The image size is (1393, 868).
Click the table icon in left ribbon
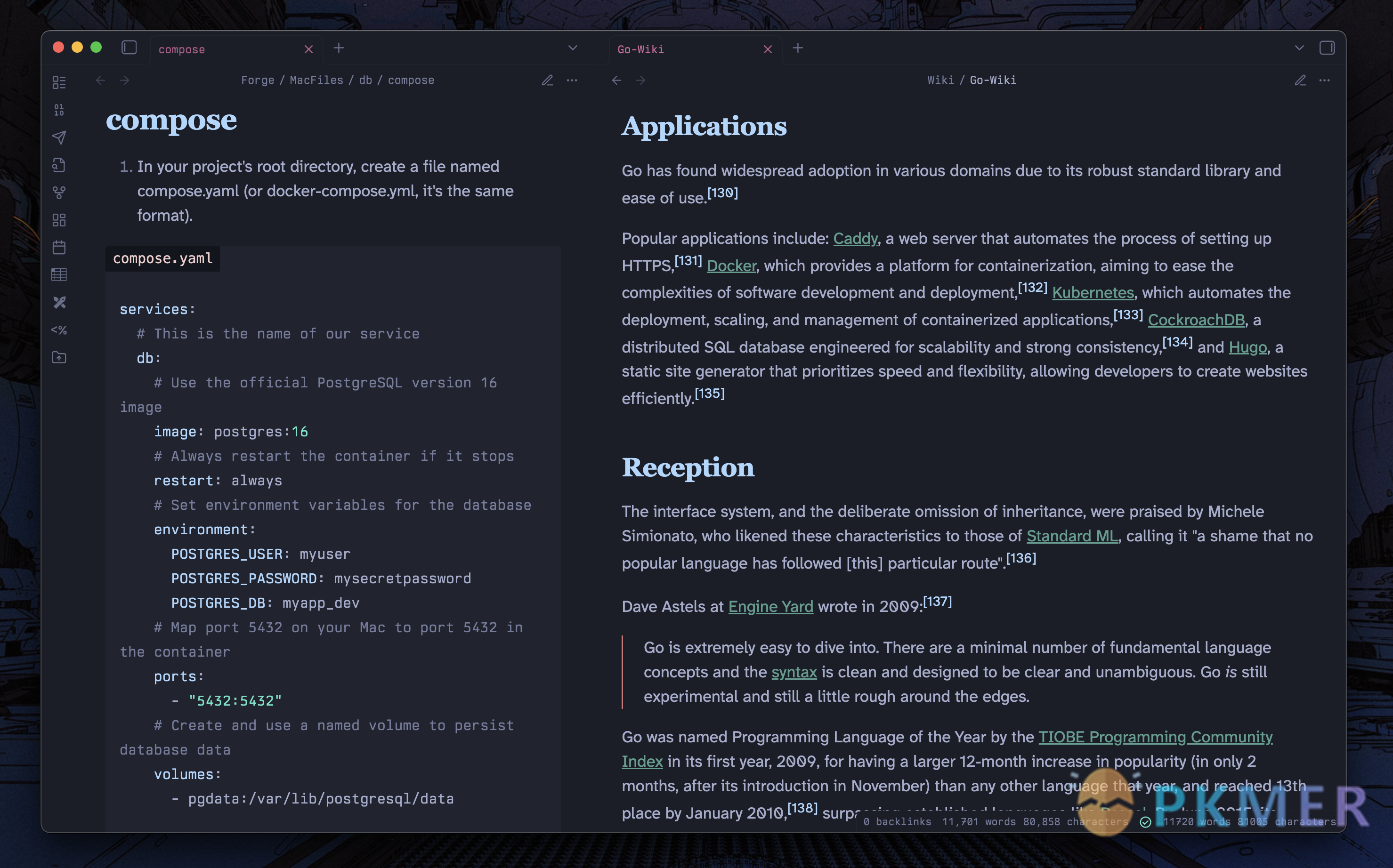tap(59, 275)
